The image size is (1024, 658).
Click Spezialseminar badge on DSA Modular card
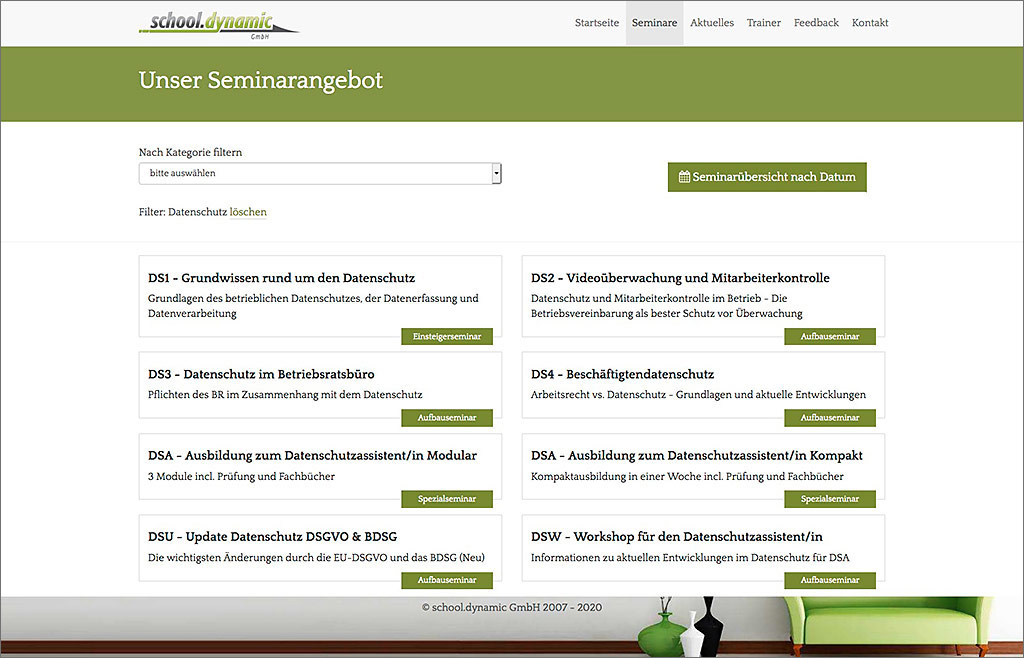coord(447,499)
